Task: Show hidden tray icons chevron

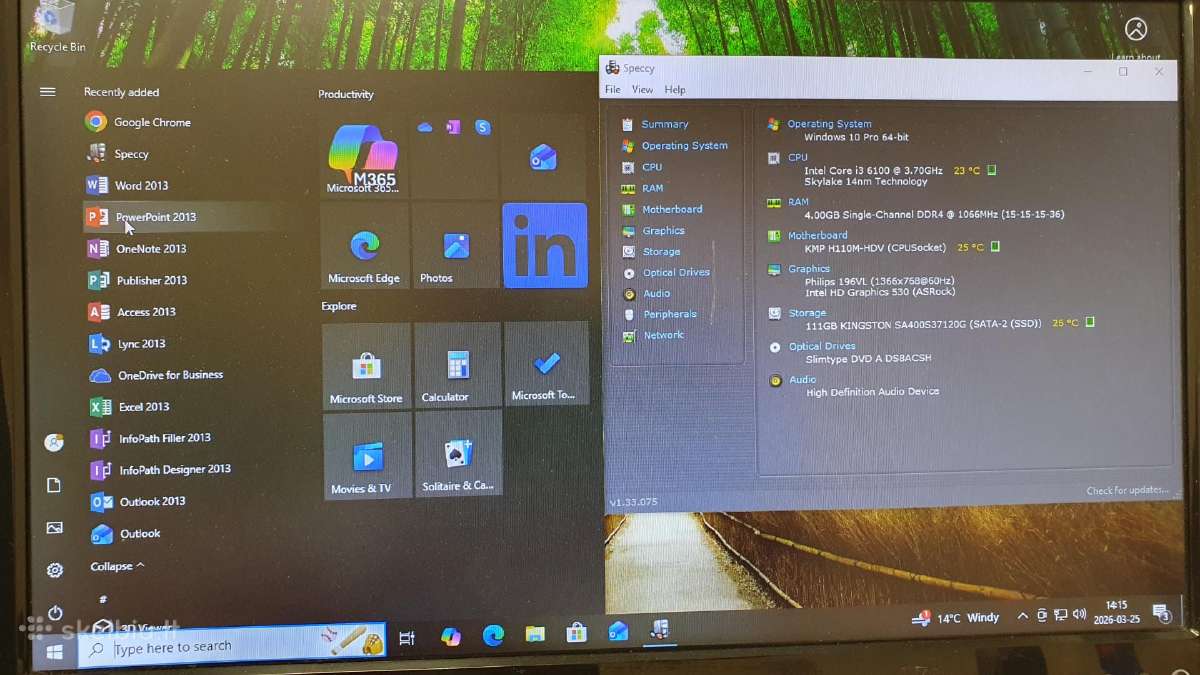Action: point(1022,616)
